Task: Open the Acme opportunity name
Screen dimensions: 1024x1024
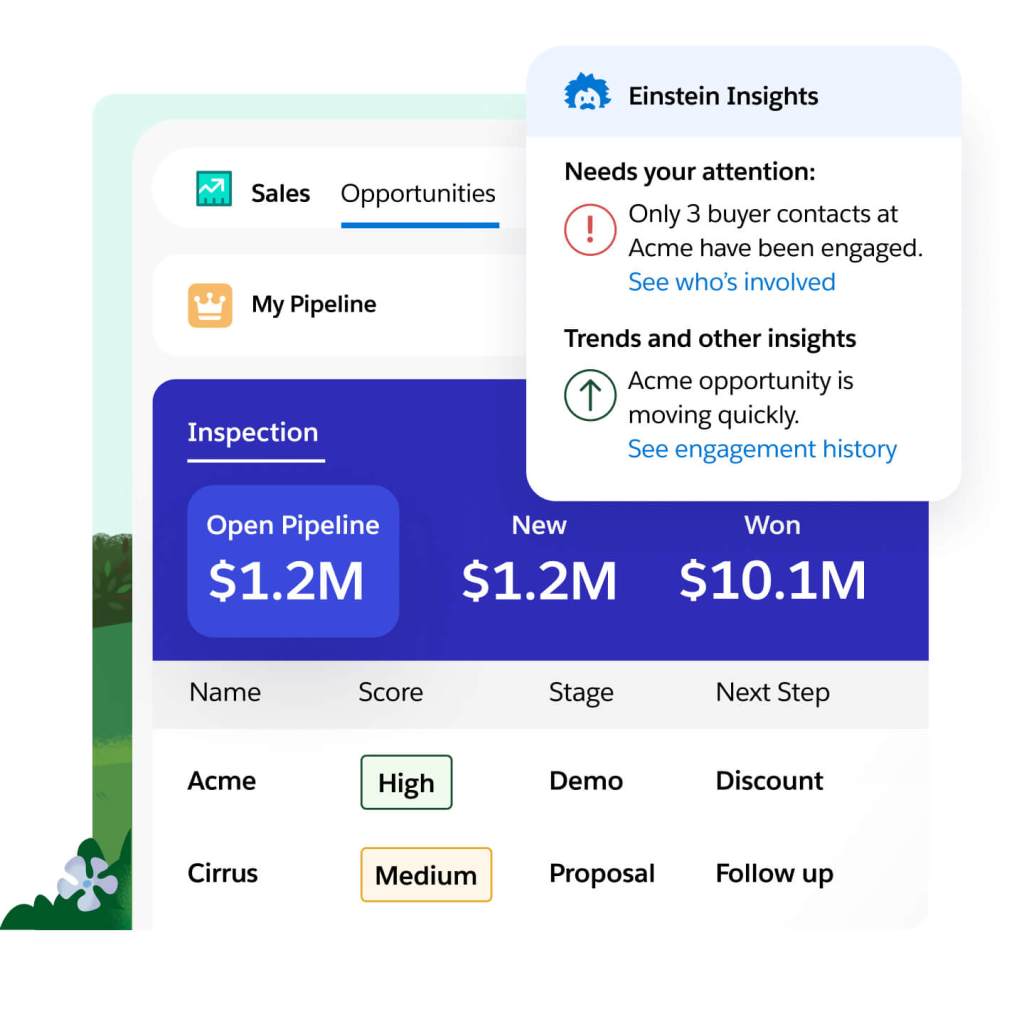Action: pyautogui.click(x=222, y=781)
